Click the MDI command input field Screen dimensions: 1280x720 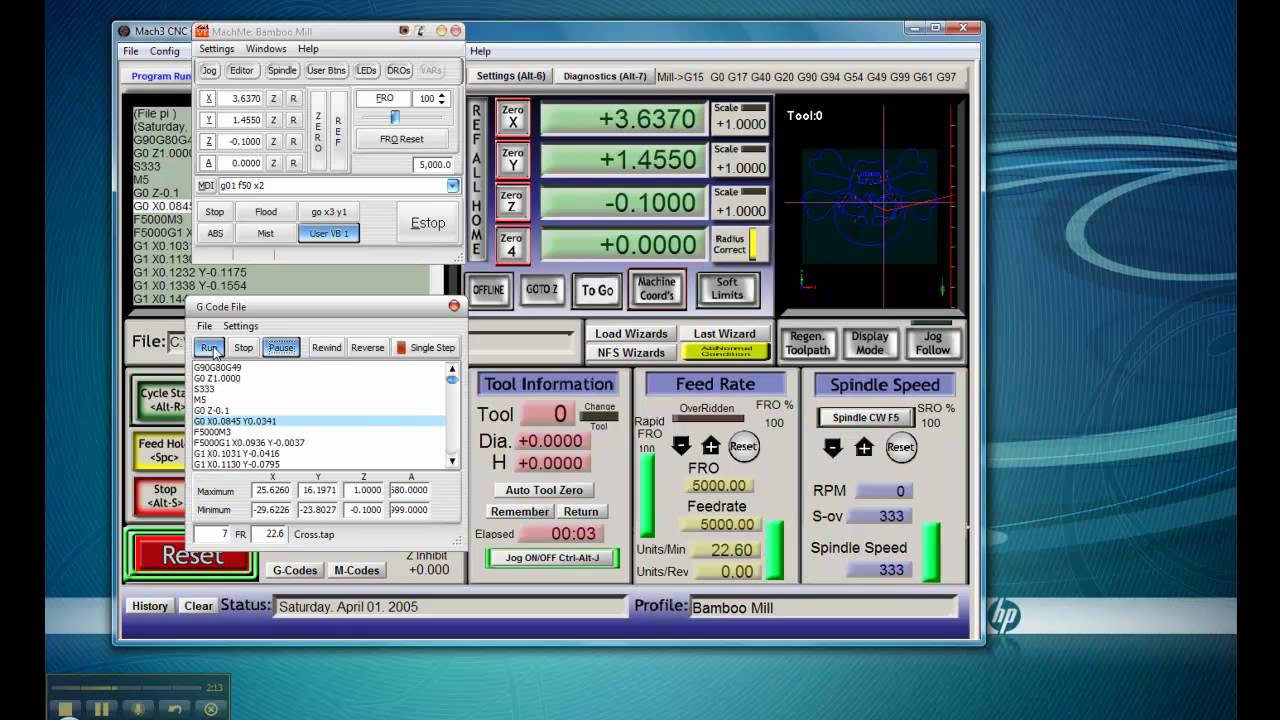pyautogui.click(x=332, y=186)
